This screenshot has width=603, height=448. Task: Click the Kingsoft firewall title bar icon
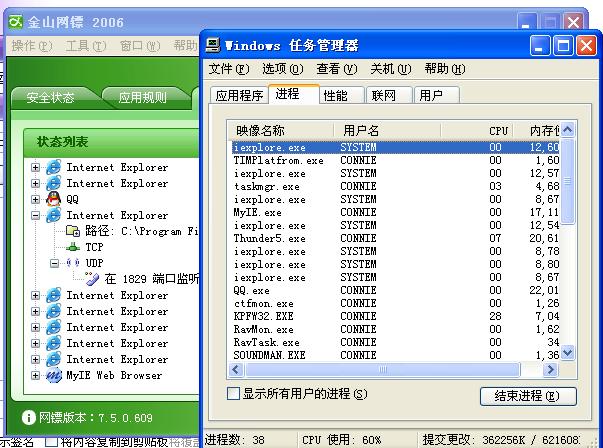pyautogui.click(x=16, y=22)
